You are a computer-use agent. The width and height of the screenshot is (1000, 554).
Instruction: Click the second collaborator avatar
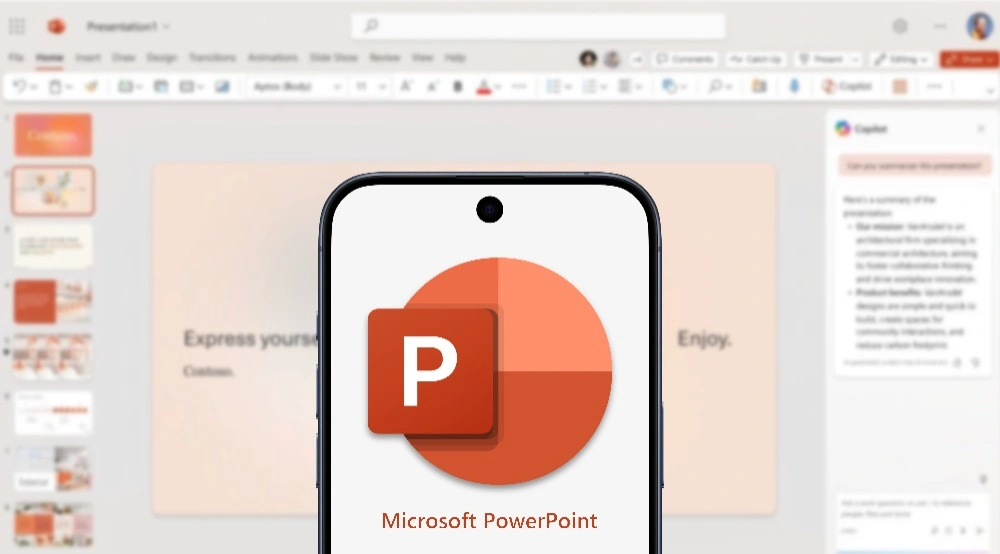[x=612, y=59]
